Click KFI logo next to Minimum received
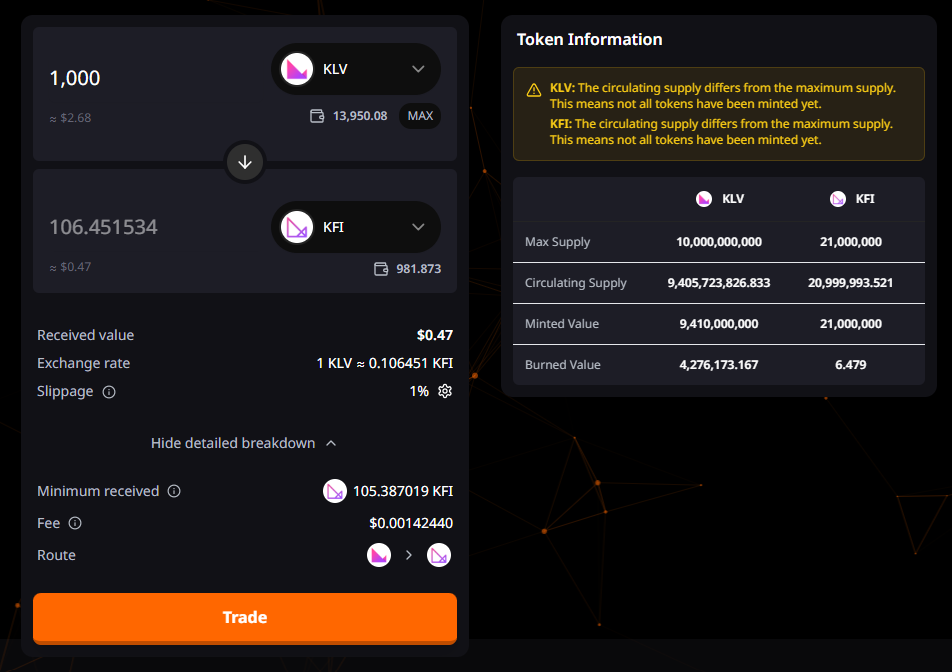The width and height of the screenshot is (952, 672). pos(335,491)
